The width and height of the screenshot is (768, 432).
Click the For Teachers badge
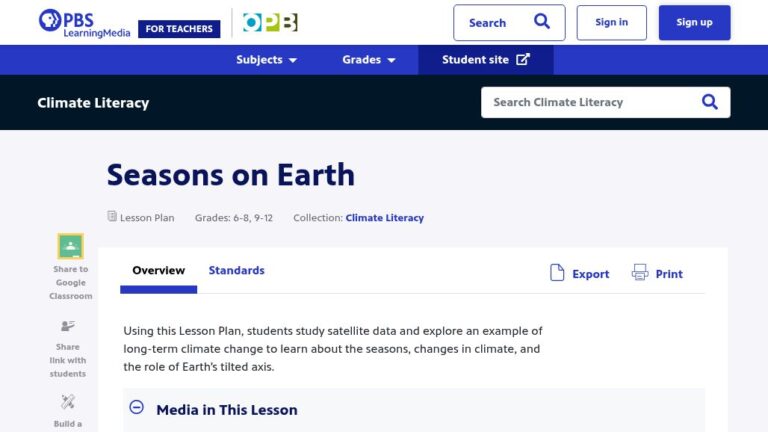179,29
